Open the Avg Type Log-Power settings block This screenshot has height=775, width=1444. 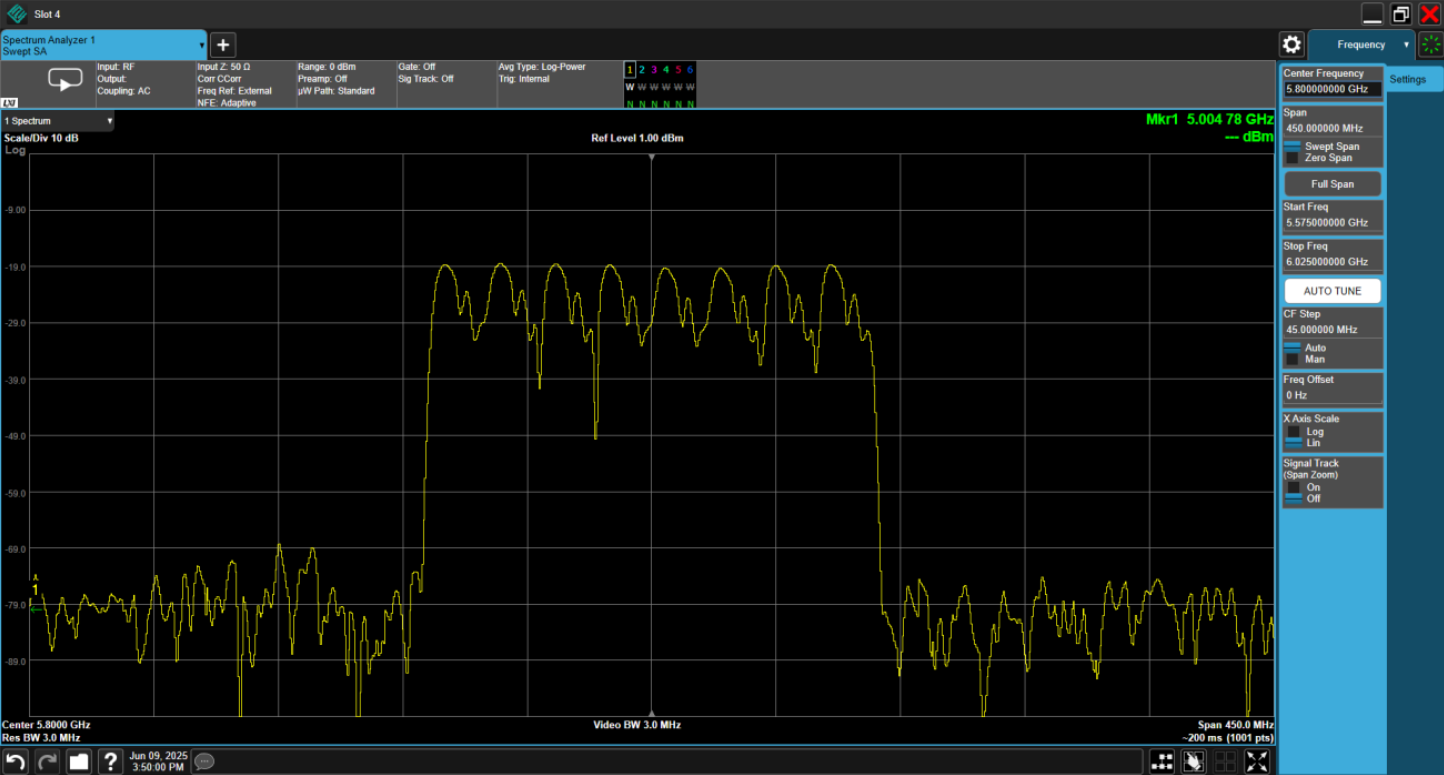tap(558, 84)
